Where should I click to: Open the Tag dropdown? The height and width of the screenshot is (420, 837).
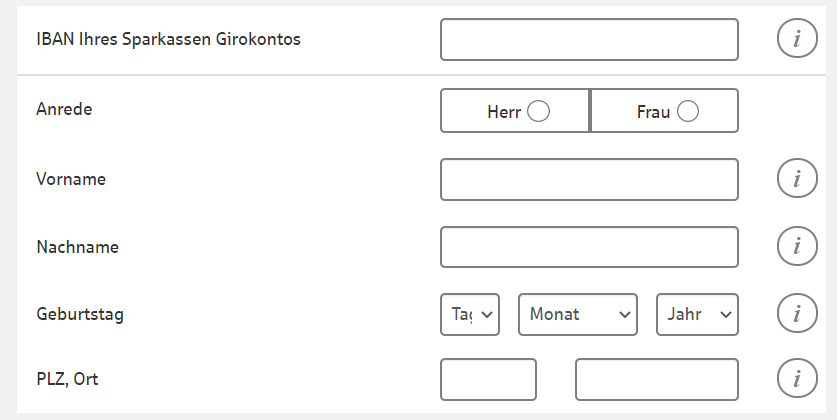tap(470, 314)
